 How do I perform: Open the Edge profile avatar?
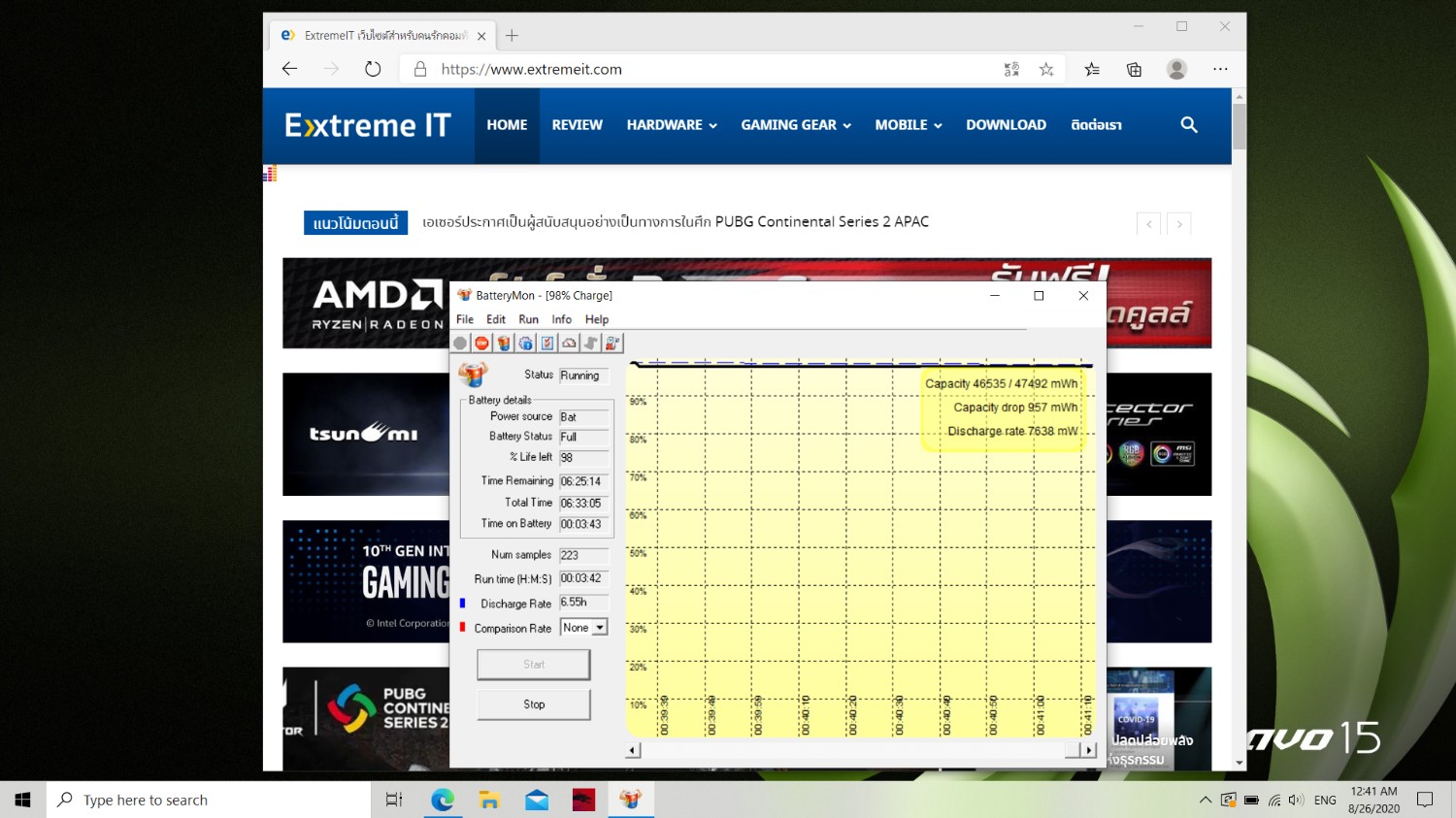click(1176, 69)
